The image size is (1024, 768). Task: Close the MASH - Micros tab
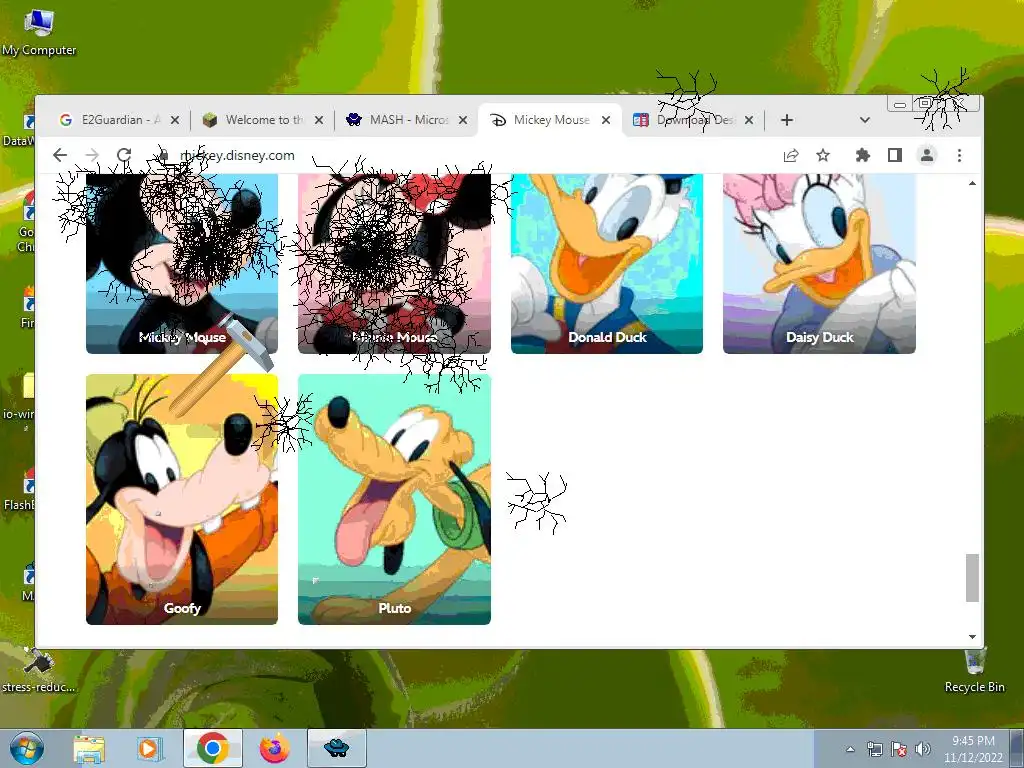463,120
